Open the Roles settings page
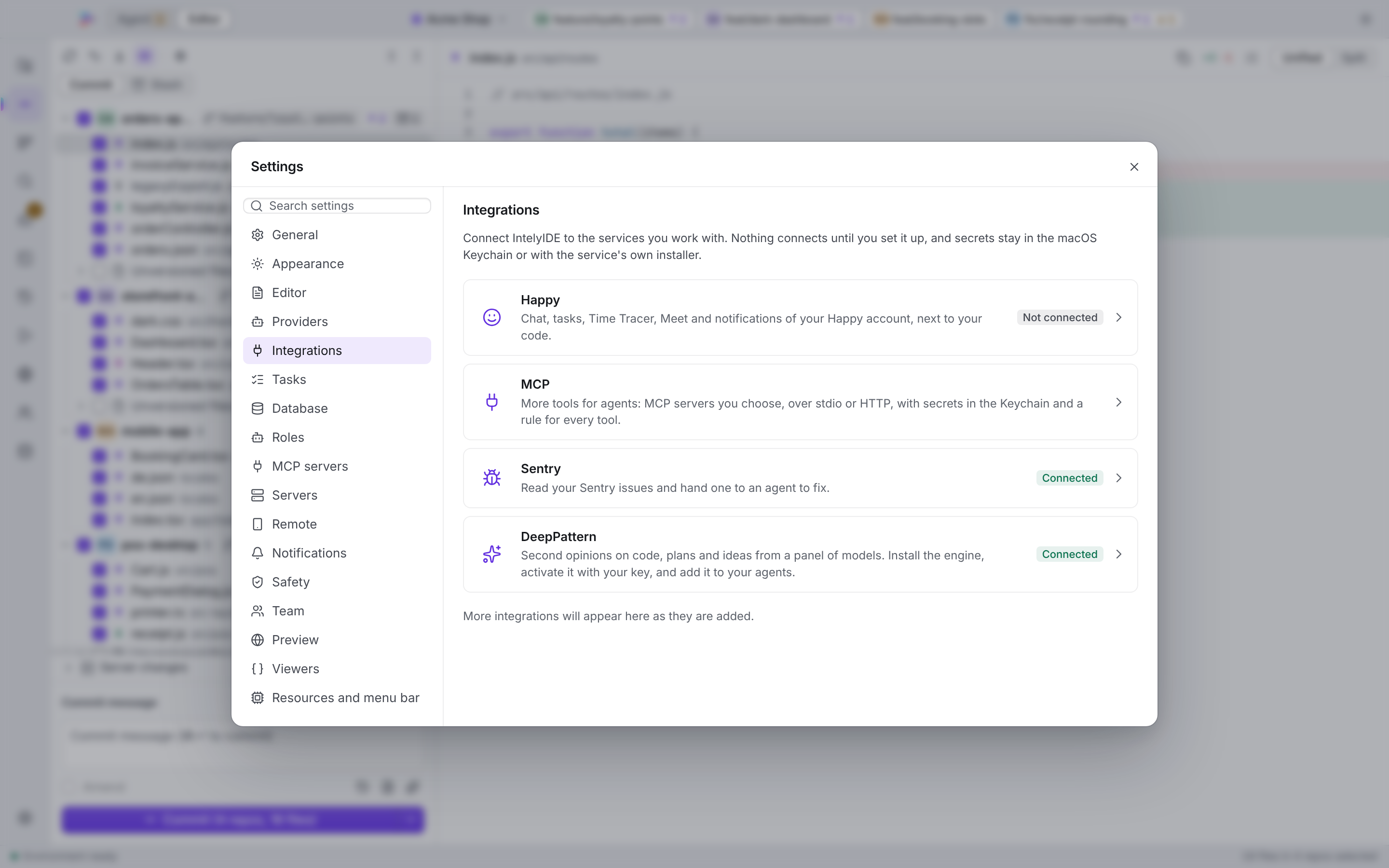The width and height of the screenshot is (1389, 868). 337,437
